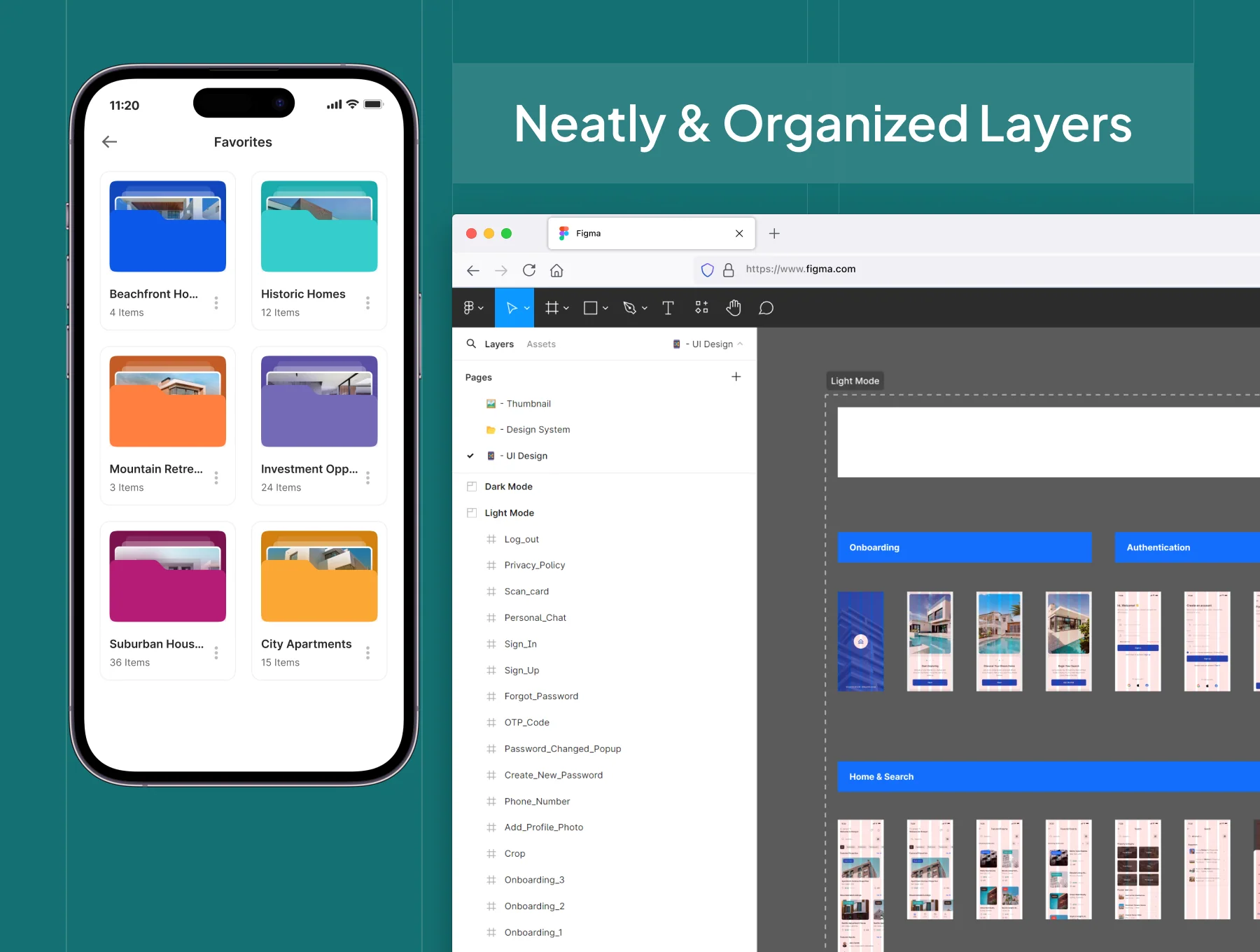Go back in the browser
This screenshot has width=1260, height=952.
(x=473, y=271)
